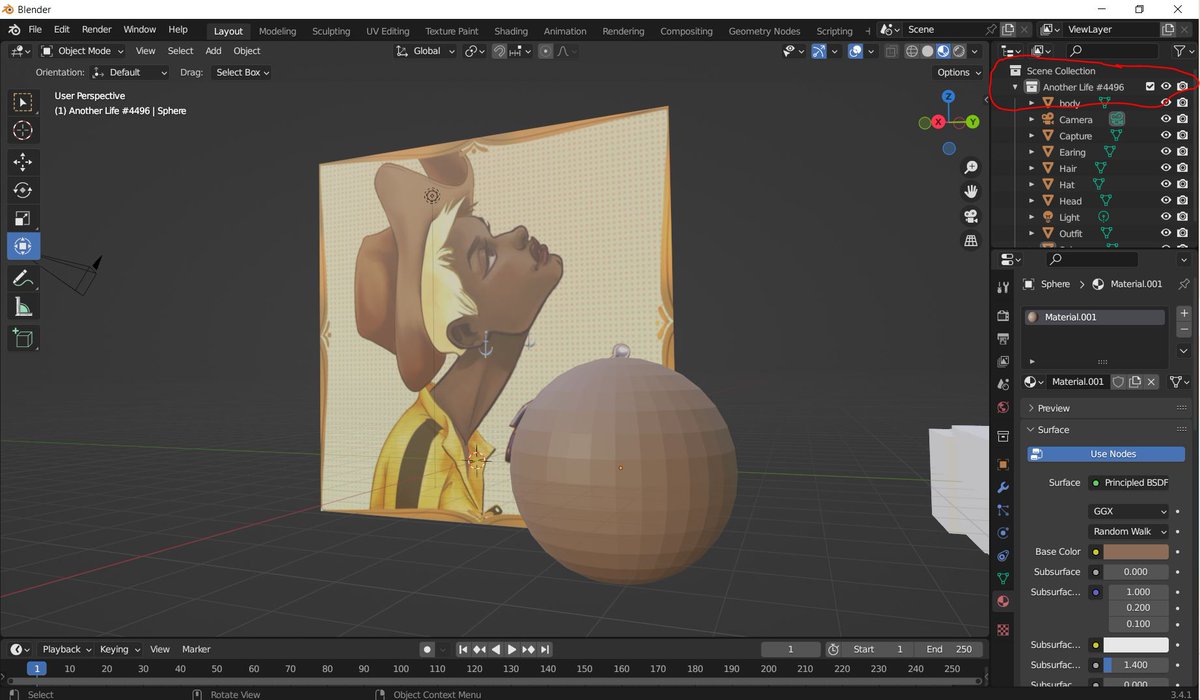The height and width of the screenshot is (700, 1200).
Task: Open the World properties tab
Action: tap(1003, 407)
